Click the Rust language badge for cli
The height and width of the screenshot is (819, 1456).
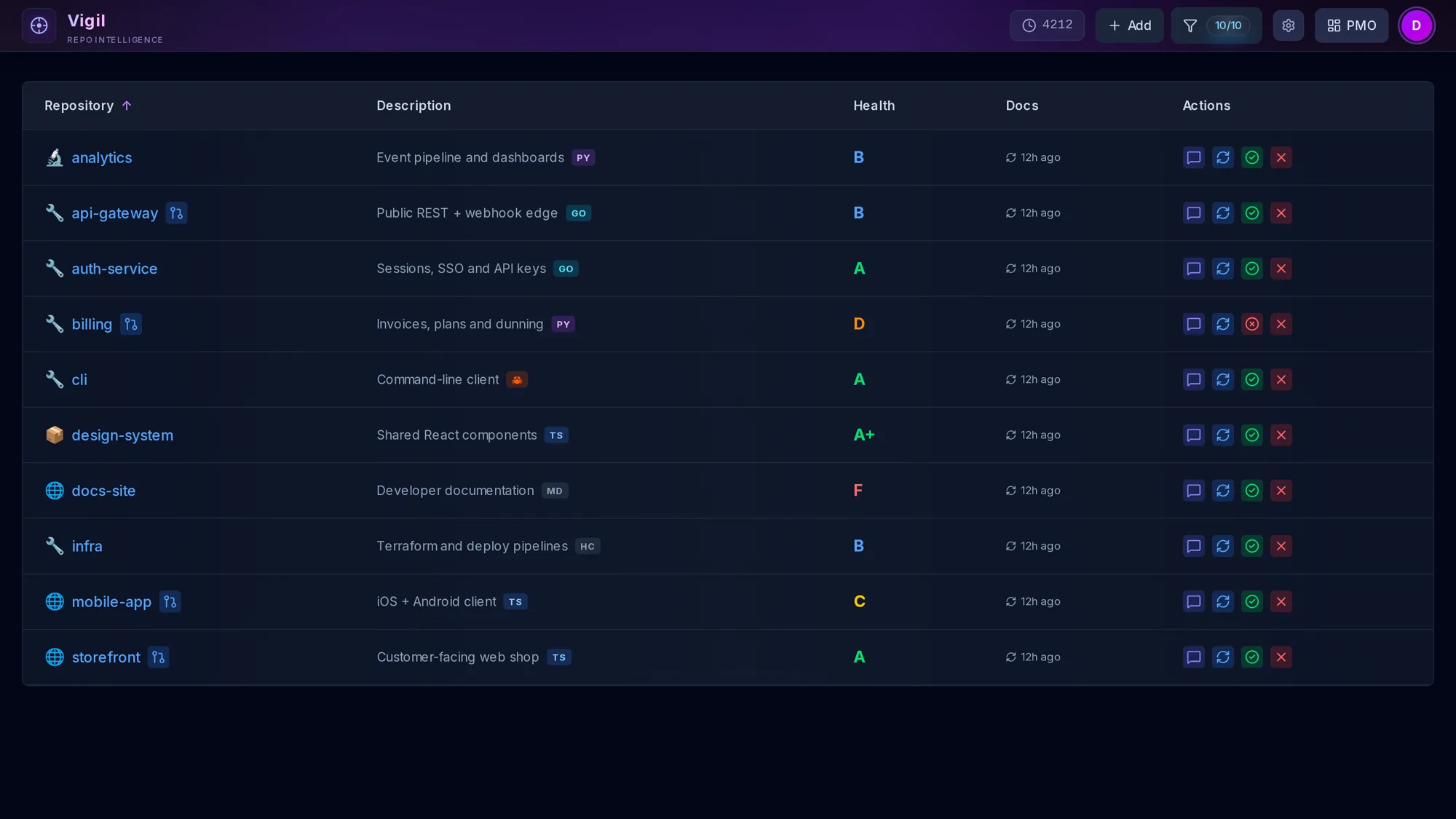(x=517, y=379)
